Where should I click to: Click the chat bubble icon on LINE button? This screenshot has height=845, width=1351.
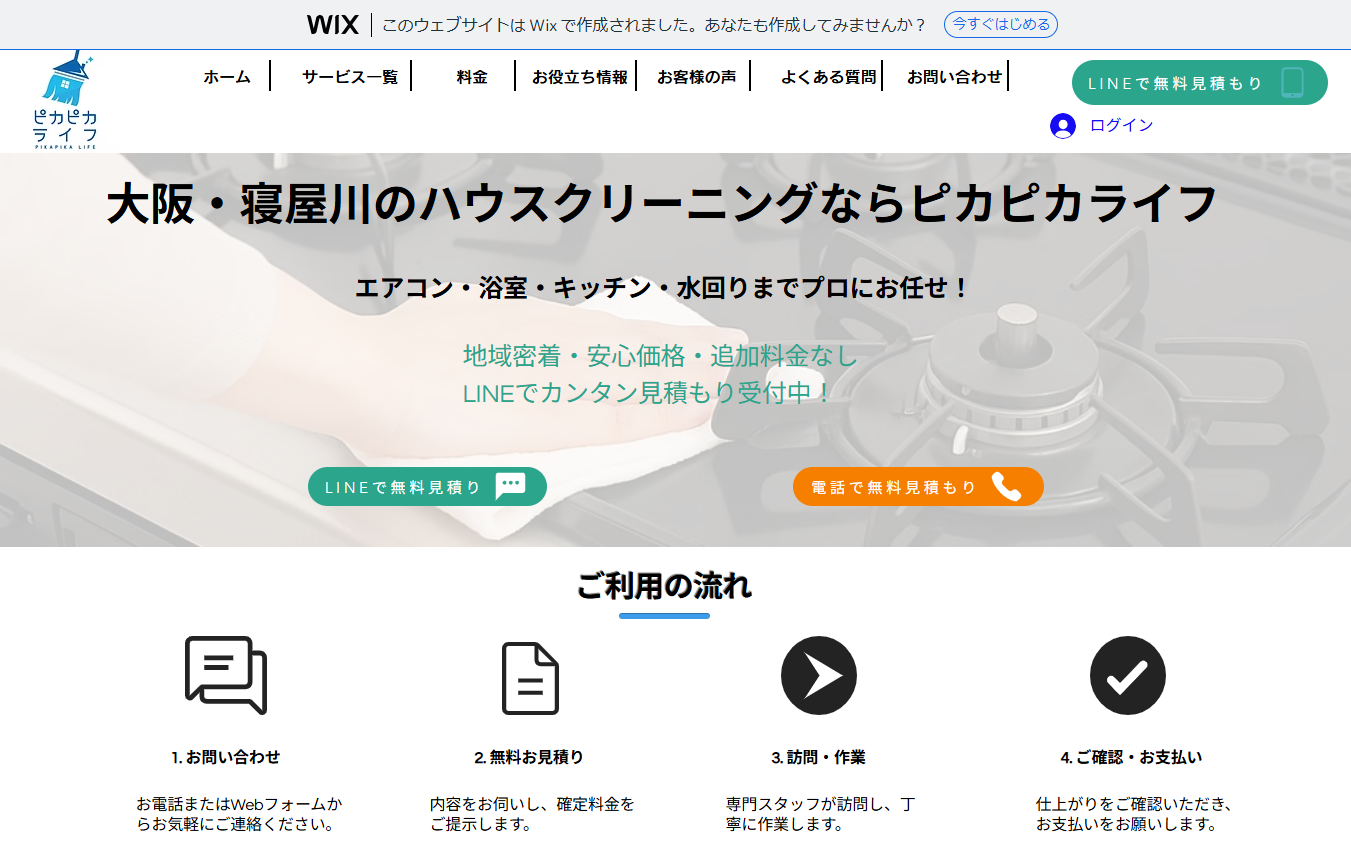510,486
